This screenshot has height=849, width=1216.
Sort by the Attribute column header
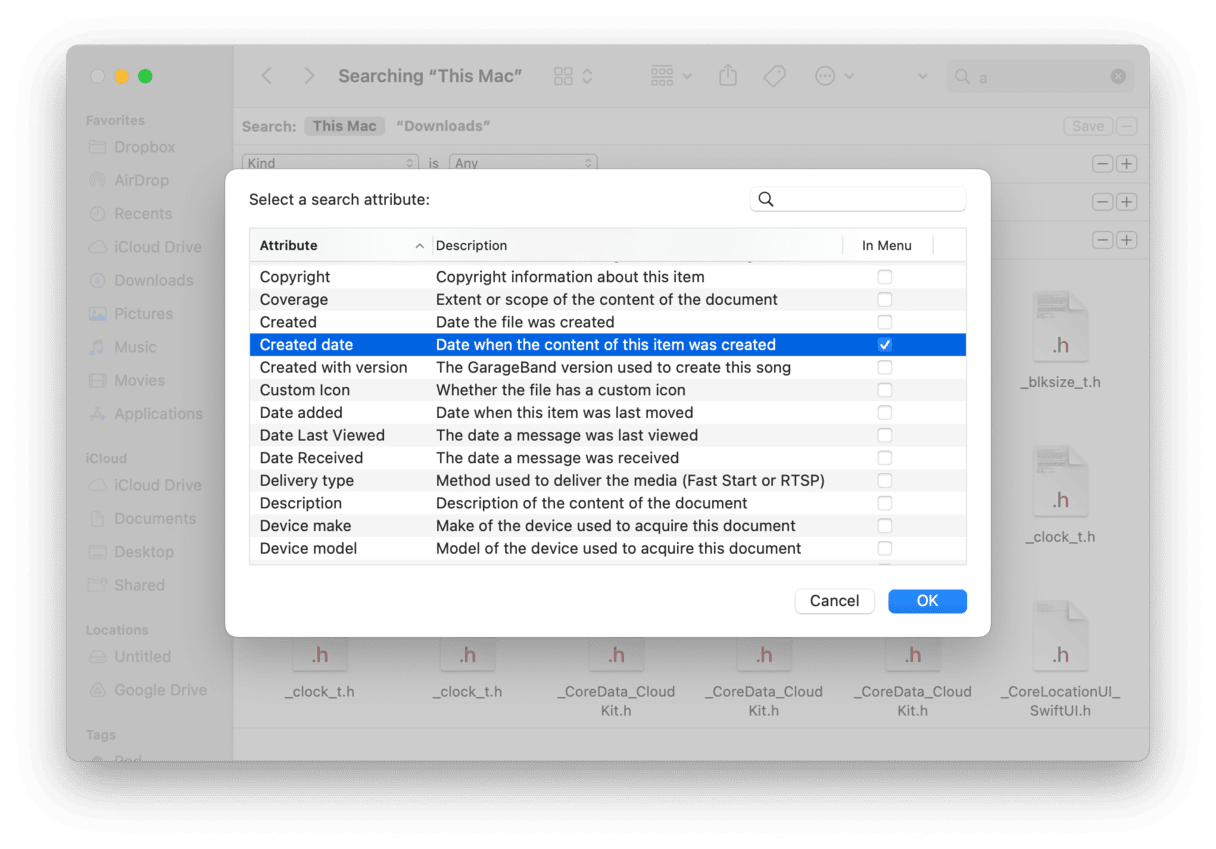coord(340,245)
